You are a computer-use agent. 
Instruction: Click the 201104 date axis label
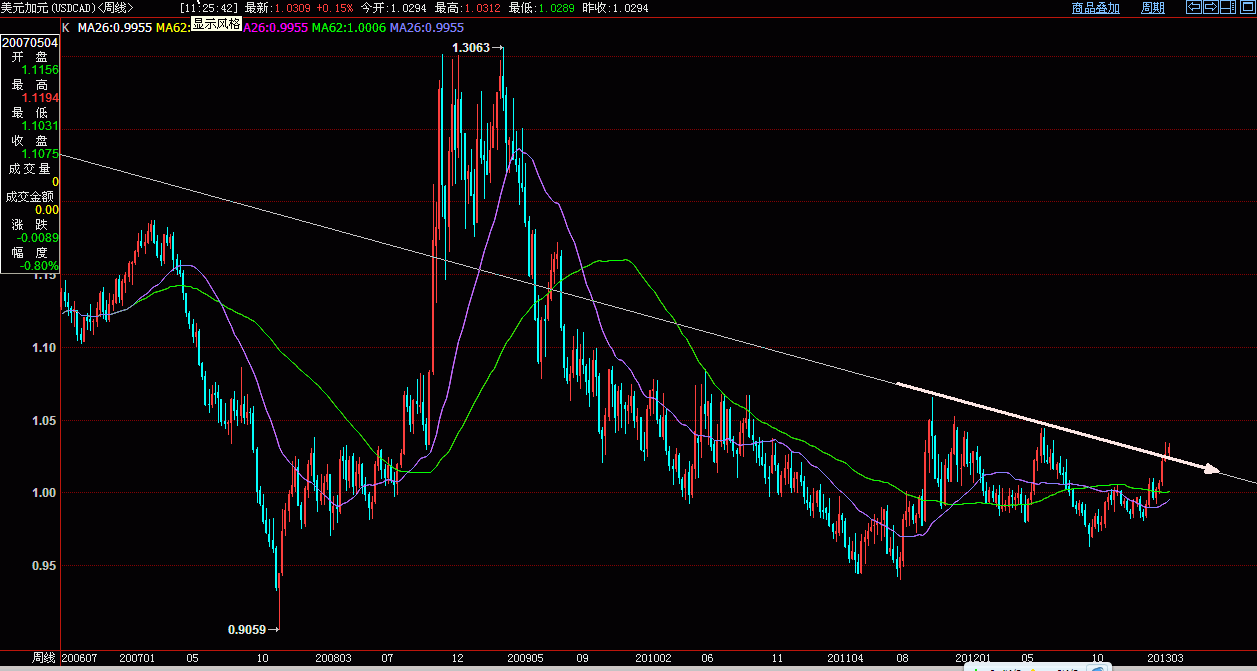(846, 657)
